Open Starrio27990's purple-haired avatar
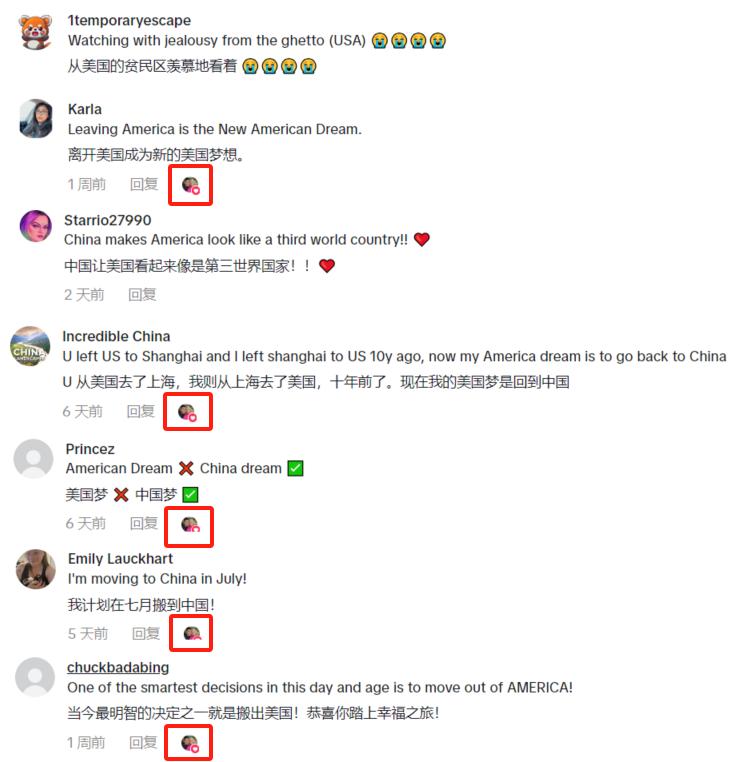Screen dimensions: 731x762 (35, 226)
